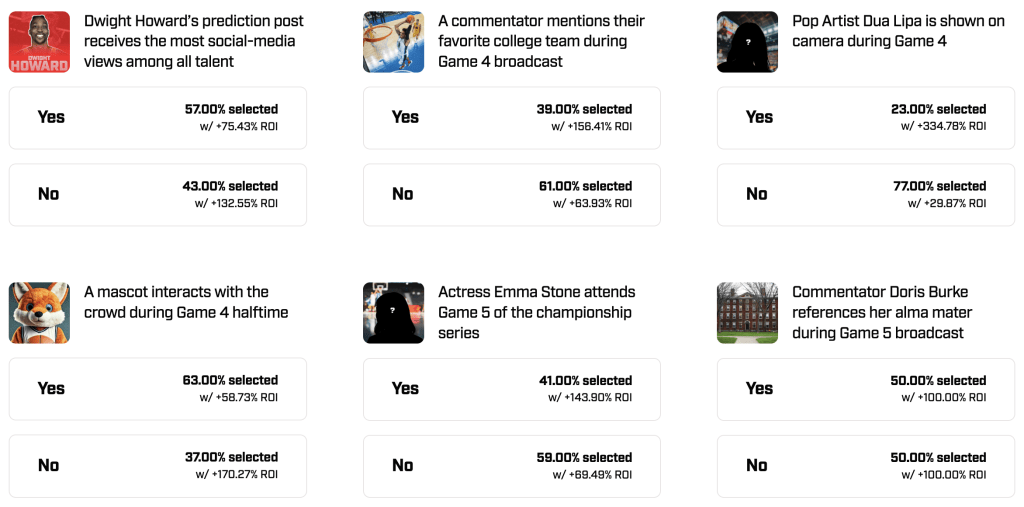The height and width of the screenshot is (507, 1024).
Task: Choose Yes for Dwight Howard prediction post
Action: pos(157,118)
